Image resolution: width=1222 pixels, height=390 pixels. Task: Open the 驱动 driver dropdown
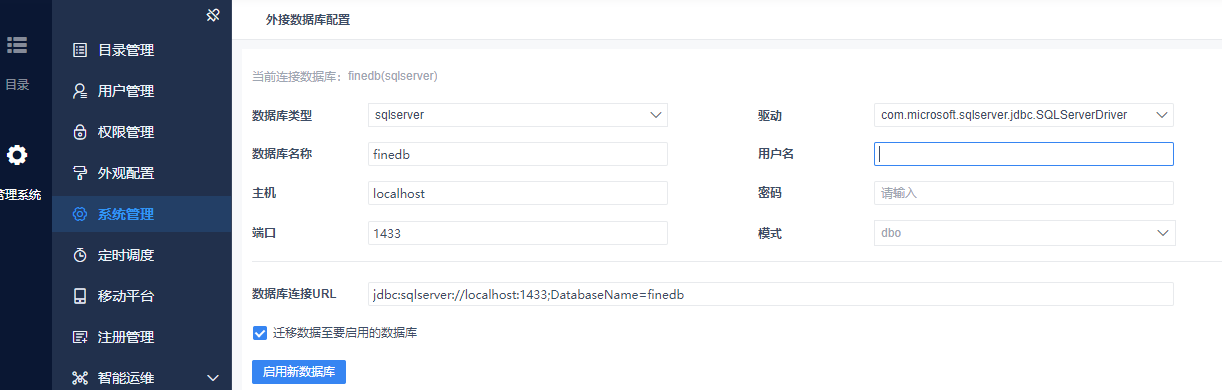pos(1024,115)
